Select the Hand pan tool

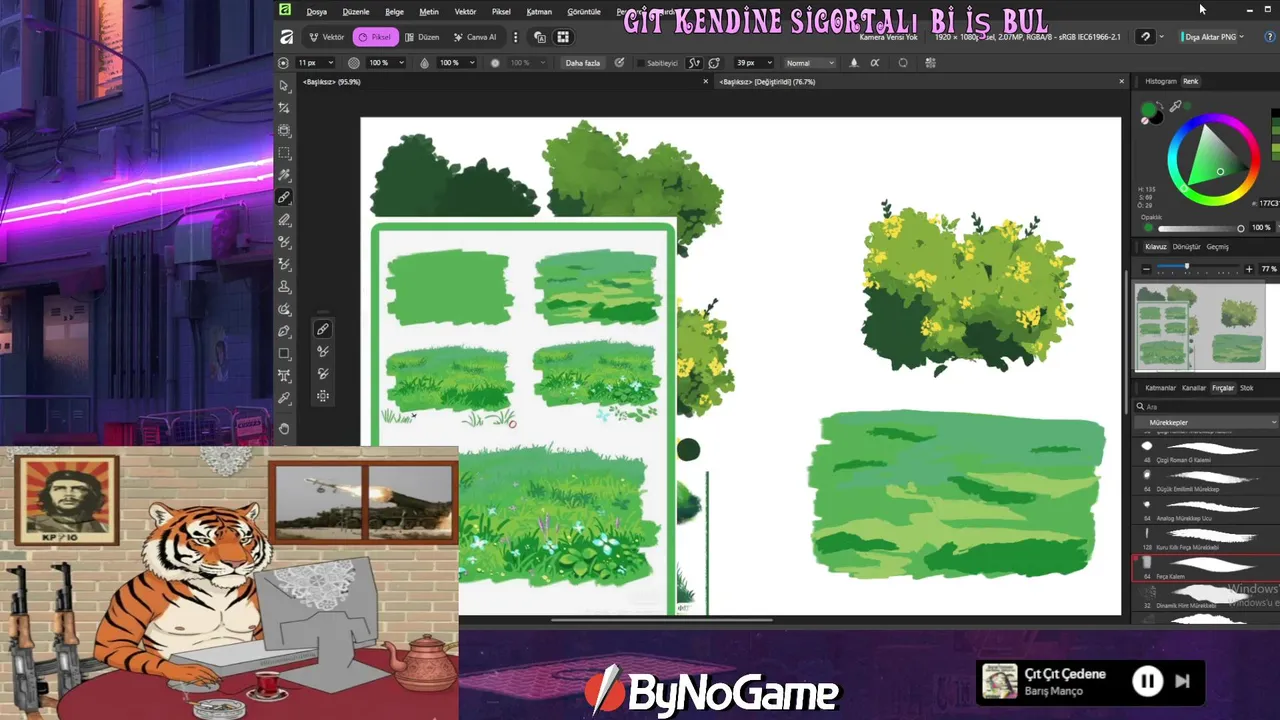coord(285,428)
